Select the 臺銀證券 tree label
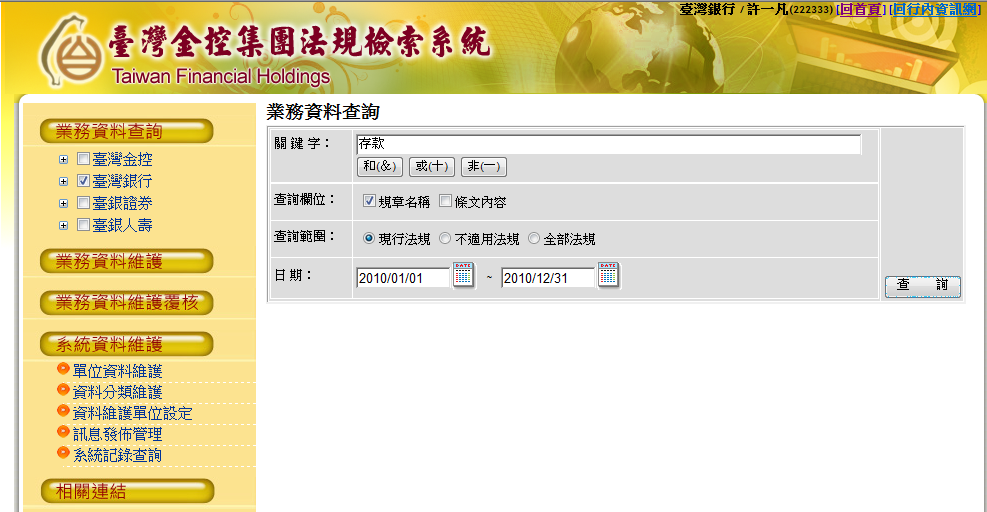This screenshot has height=512, width=987. coord(123,203)
